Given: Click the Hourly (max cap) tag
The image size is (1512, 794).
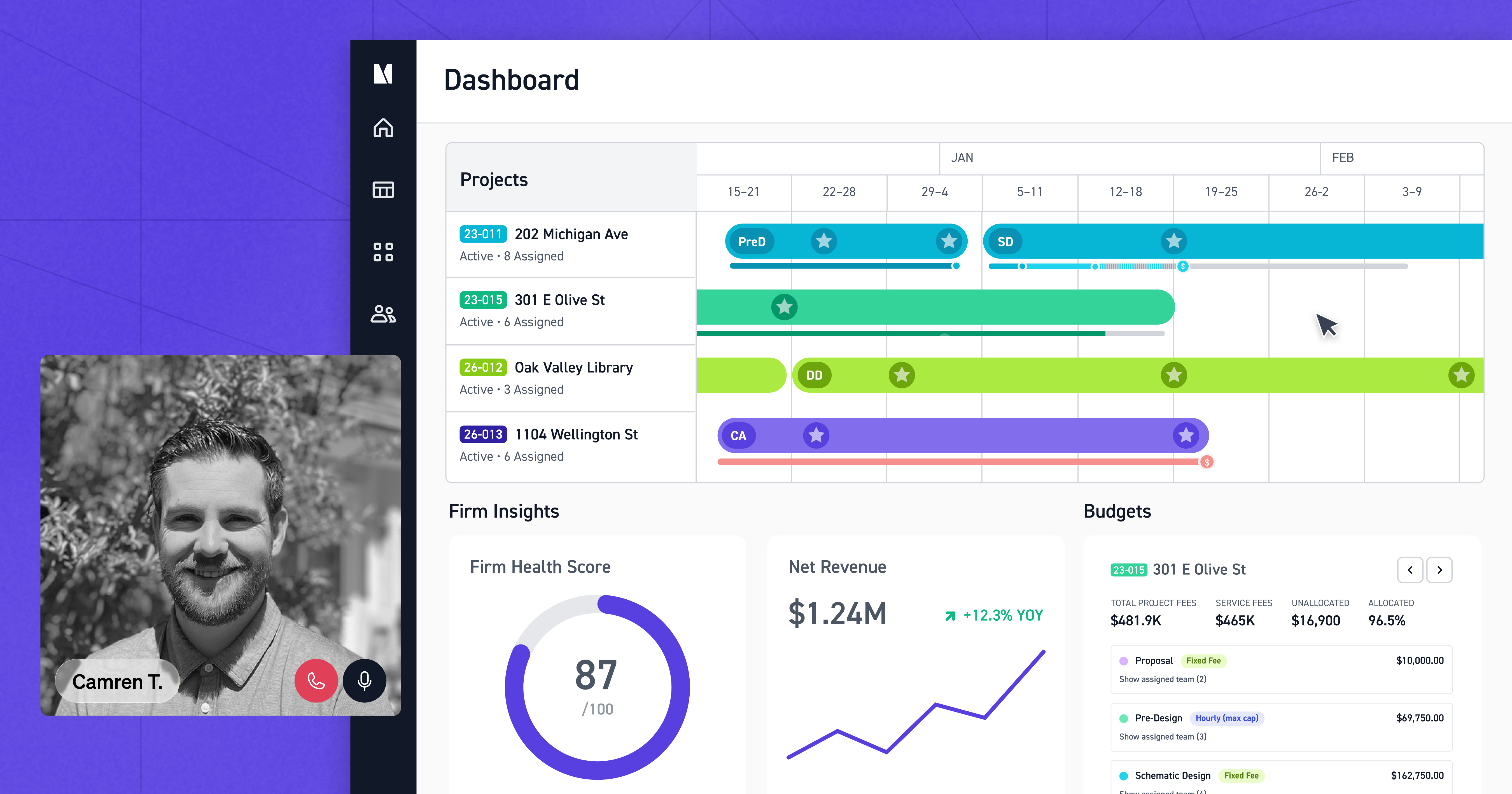Looking at the screenshot, I should point(1227,718).
